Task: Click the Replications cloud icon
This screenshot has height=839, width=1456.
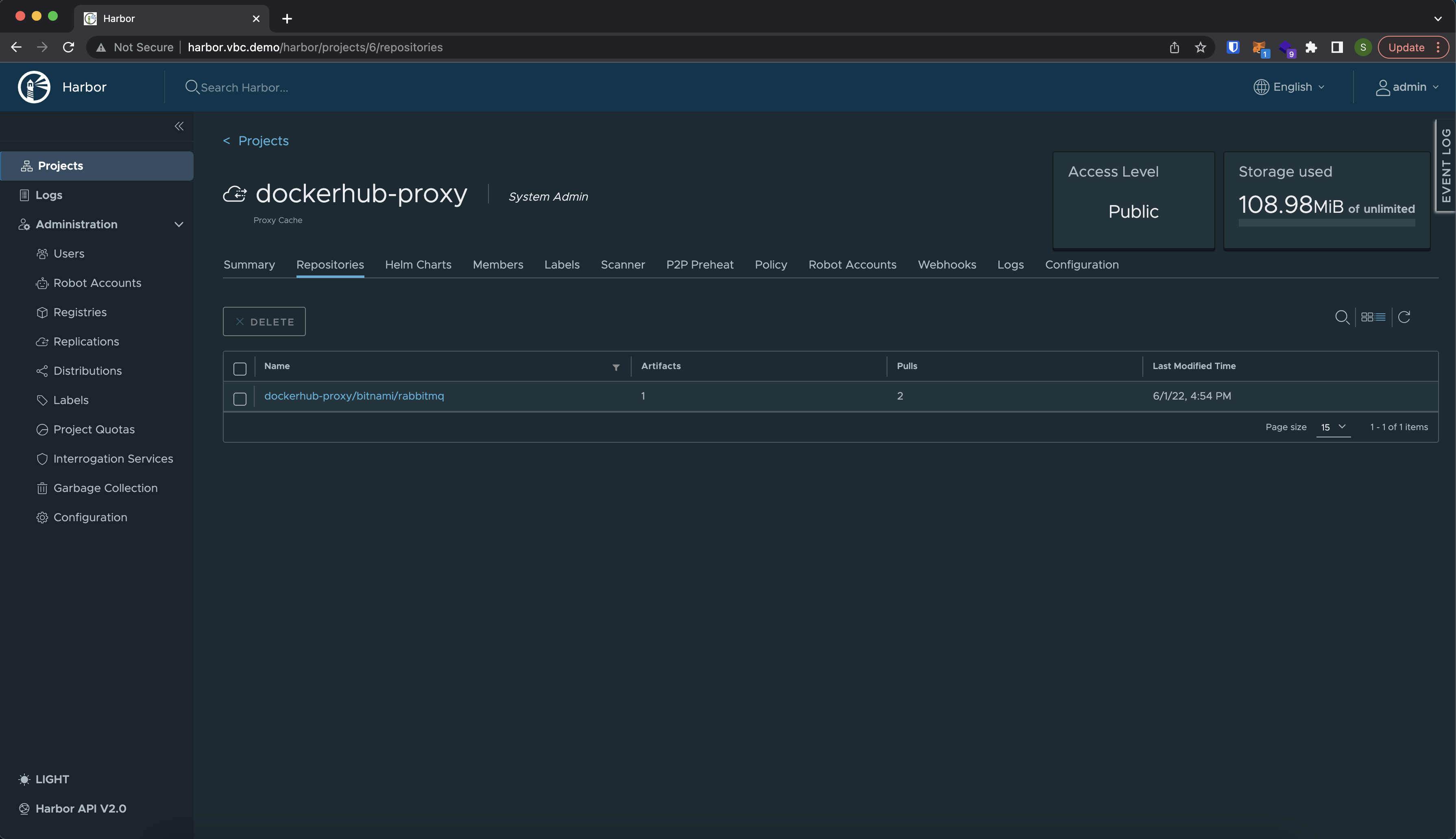Action: click(42, 342)
